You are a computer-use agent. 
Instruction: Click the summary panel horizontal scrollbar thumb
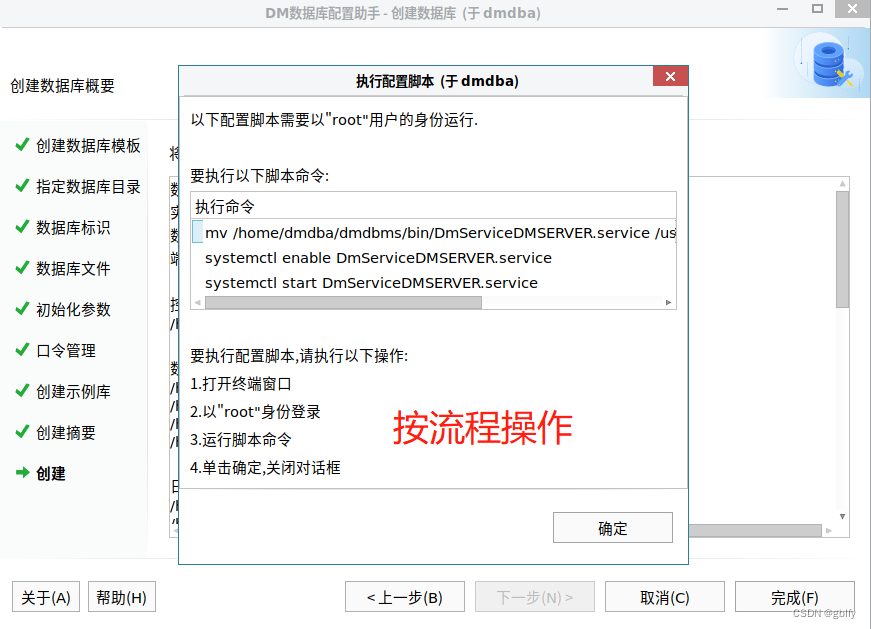(x=755, y=531)
